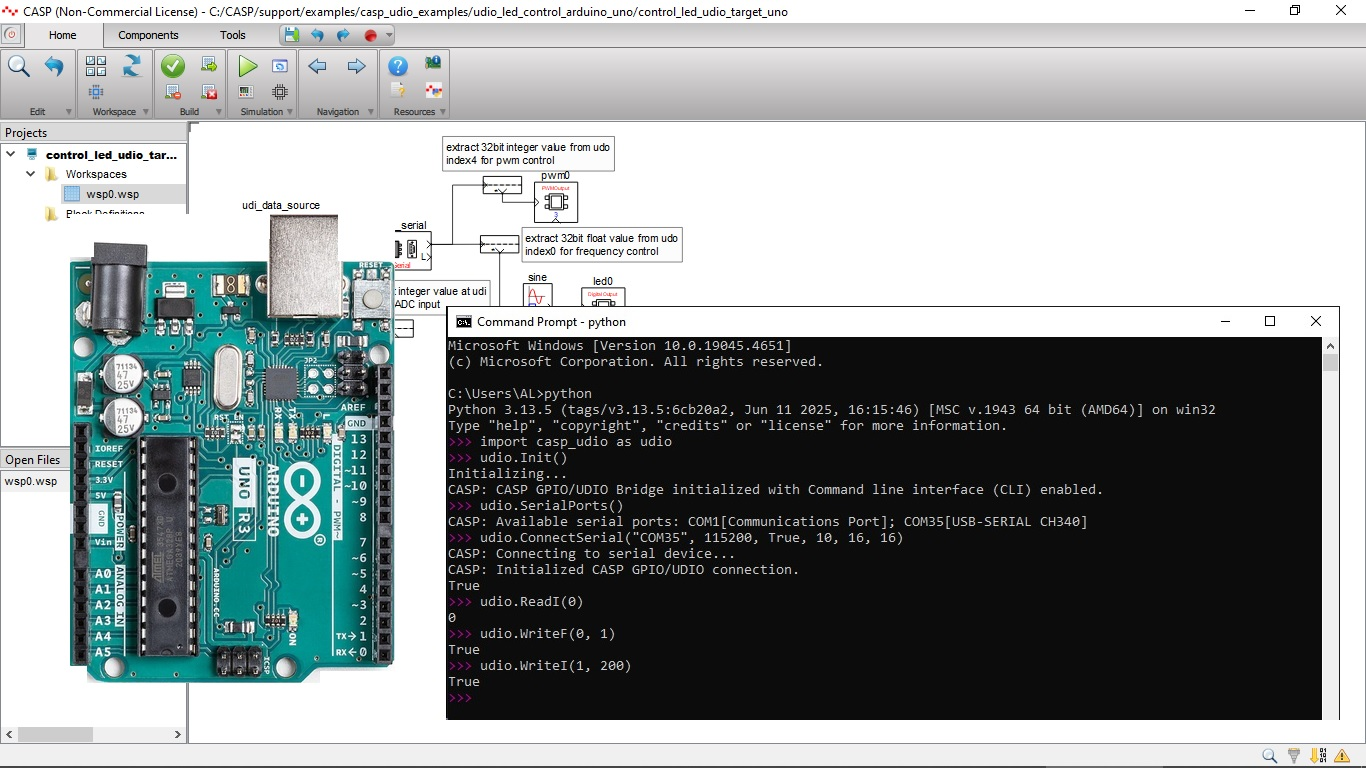Click the red record circle in quick access bar
Screen dimensions: 1366x768
[370, 35]
